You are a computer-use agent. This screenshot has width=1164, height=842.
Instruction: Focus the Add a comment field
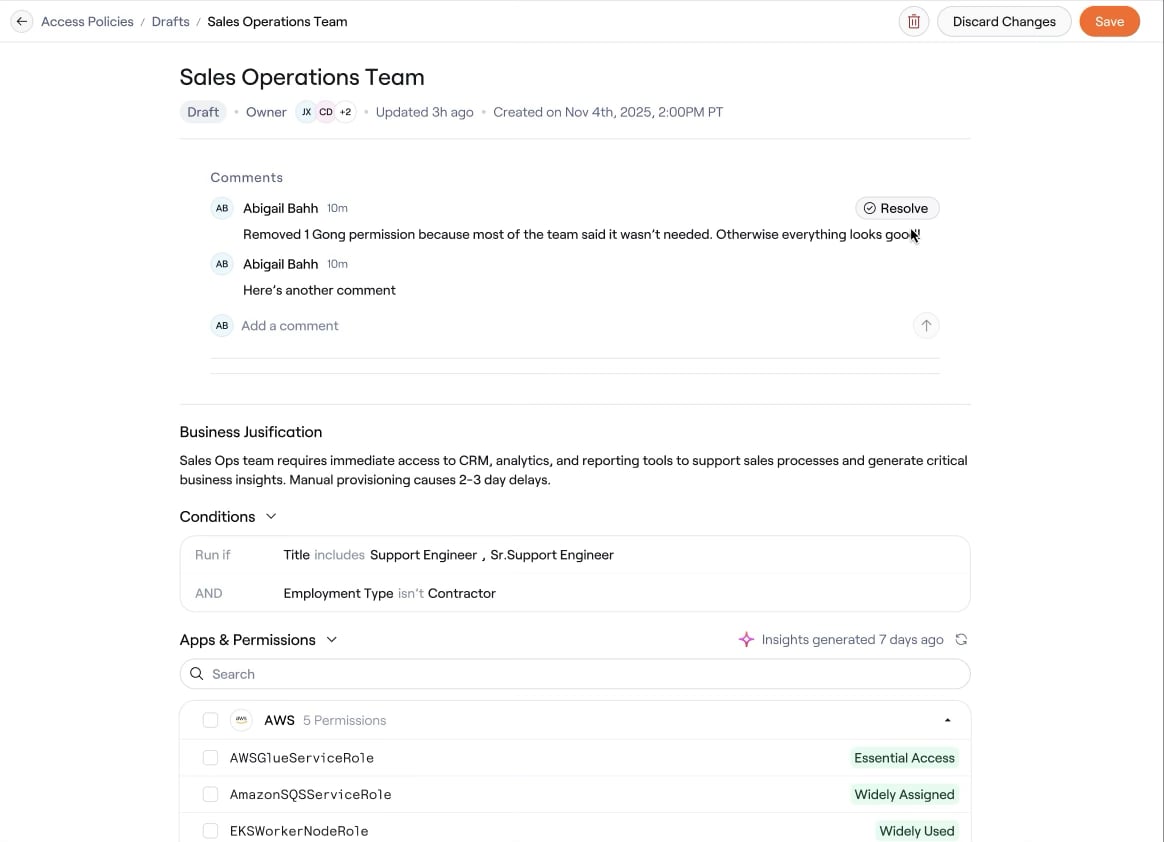click(572, 325)
